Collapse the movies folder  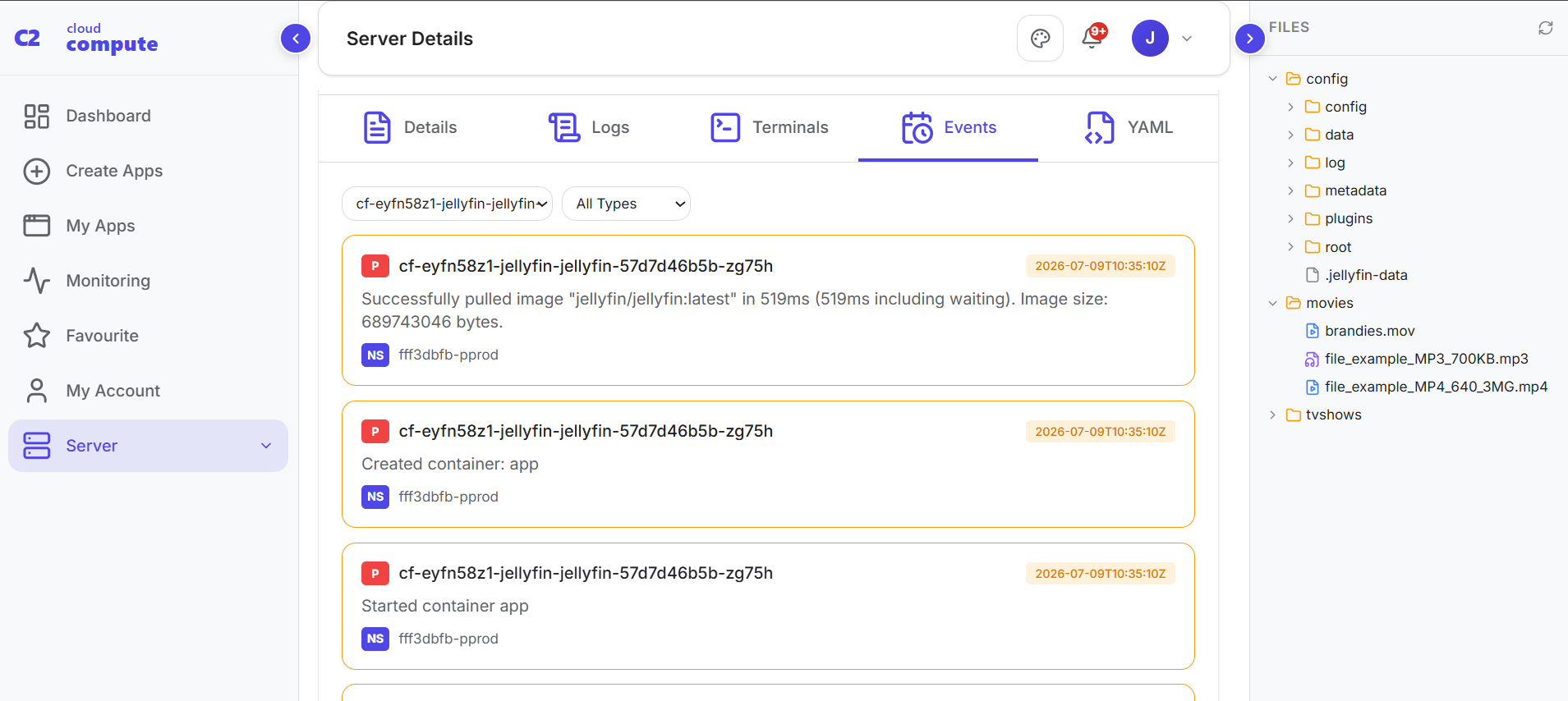(x=1272, y=303)
